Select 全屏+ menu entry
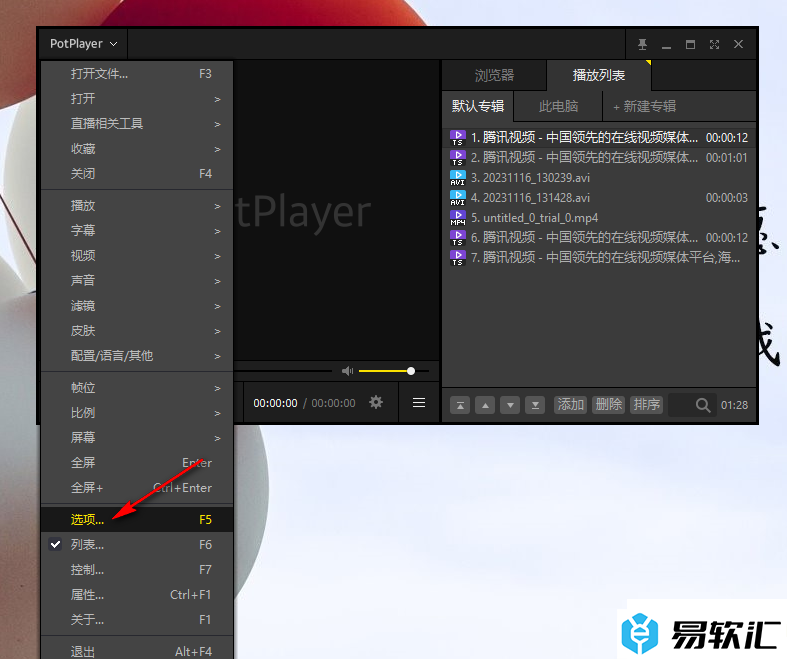 pyautogui.click(x=137, y=488)
